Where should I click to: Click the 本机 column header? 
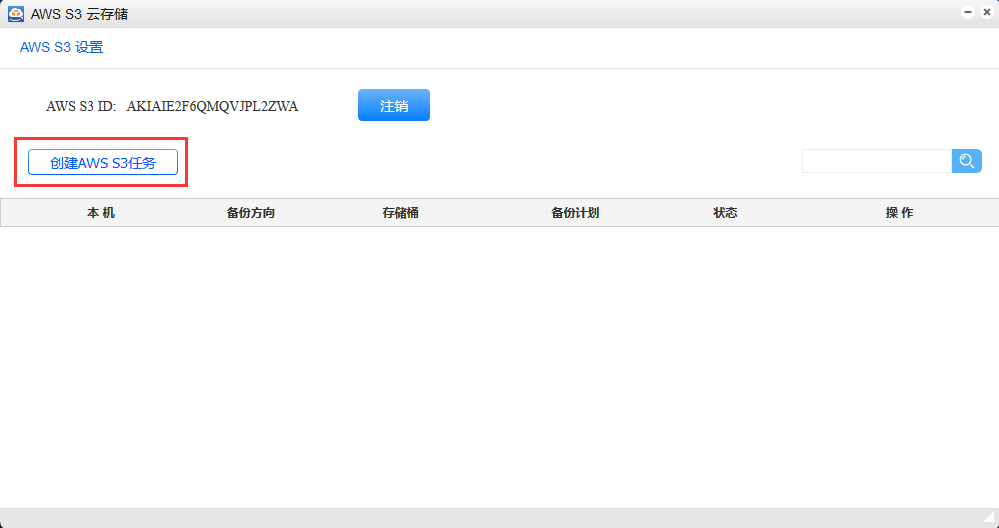pos(101,213)
